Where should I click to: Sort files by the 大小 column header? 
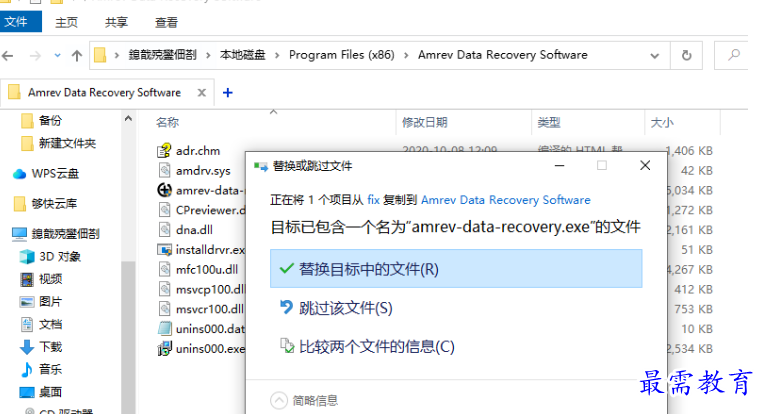click(662, 122)
